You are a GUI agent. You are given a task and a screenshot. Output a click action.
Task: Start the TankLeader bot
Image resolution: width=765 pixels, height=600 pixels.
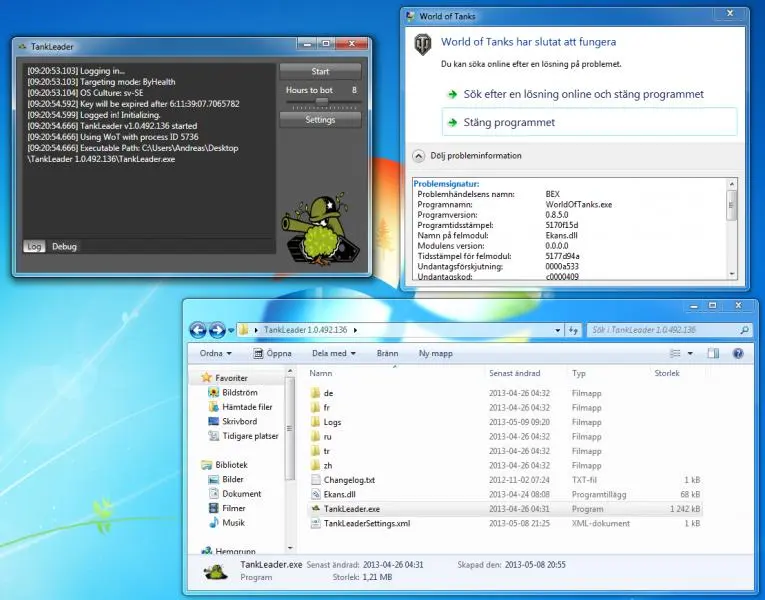tap(320, 71)
